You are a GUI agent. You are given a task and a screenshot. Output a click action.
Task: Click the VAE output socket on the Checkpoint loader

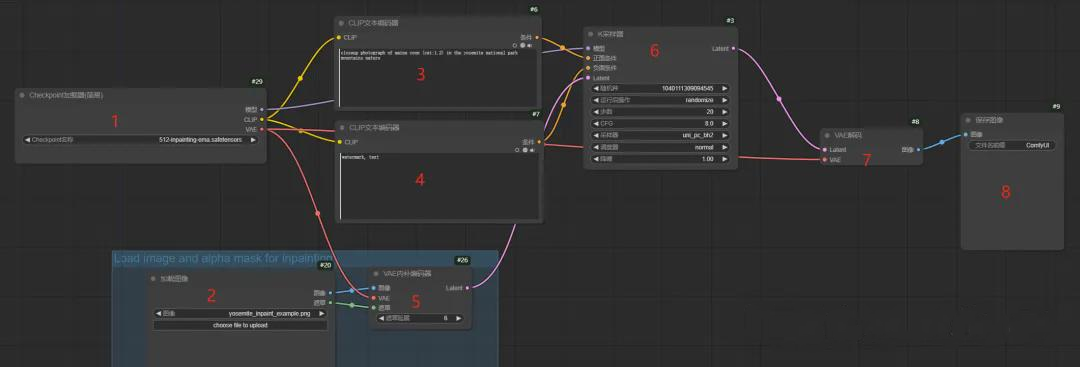(262, 129)
